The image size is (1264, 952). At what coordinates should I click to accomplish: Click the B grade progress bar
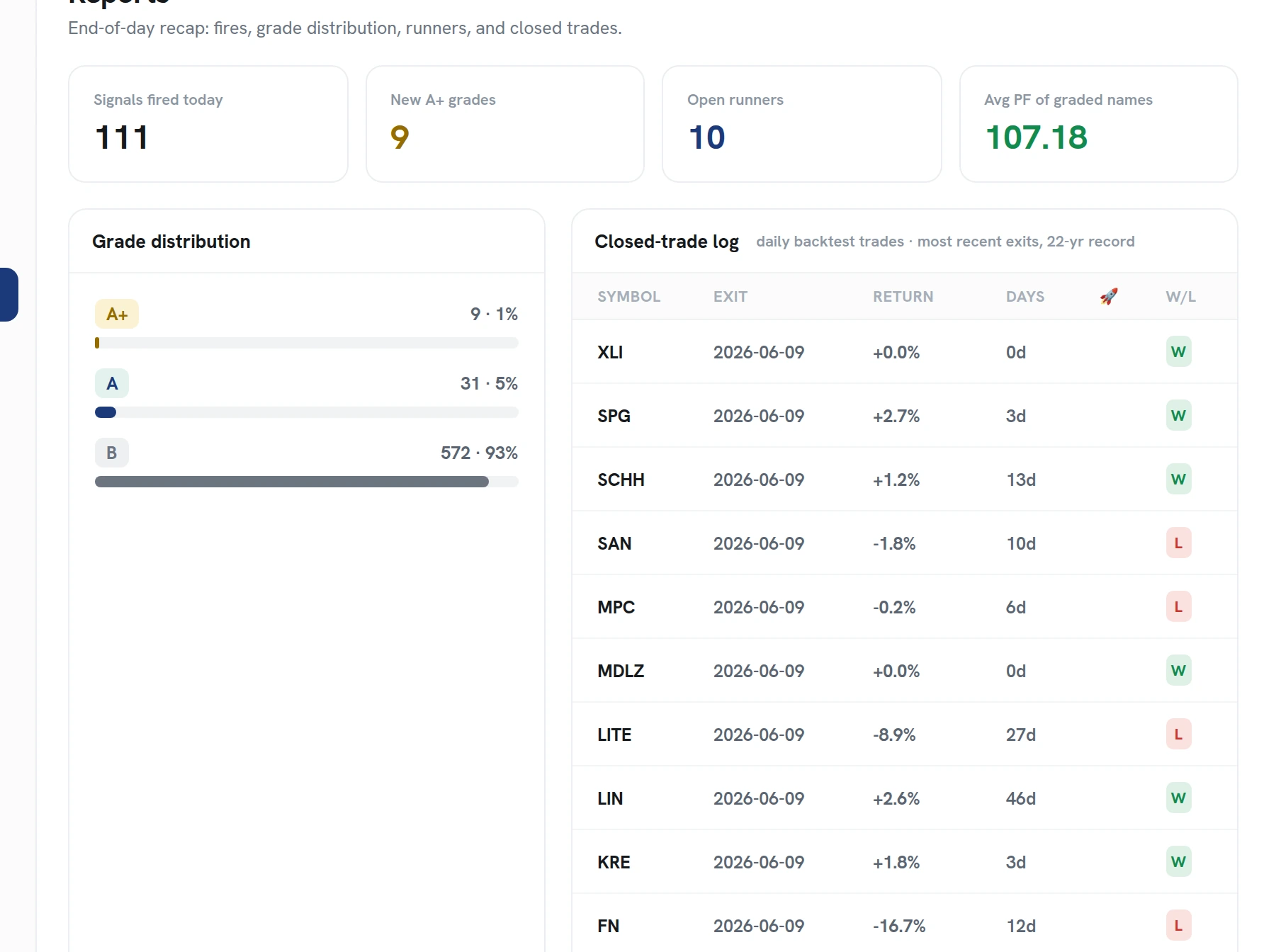click(307, 482)
